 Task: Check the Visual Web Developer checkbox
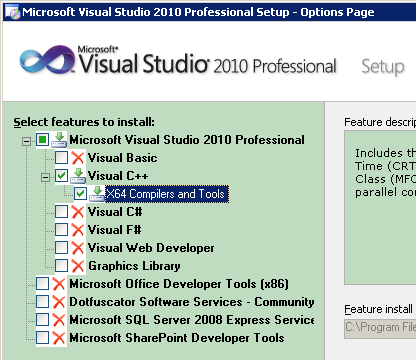coord(62,247)
